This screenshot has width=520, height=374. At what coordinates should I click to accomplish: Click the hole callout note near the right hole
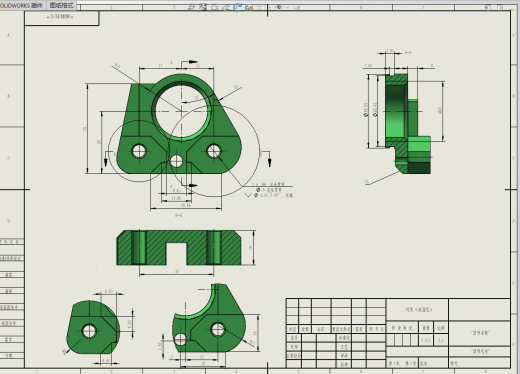[272, 190]
